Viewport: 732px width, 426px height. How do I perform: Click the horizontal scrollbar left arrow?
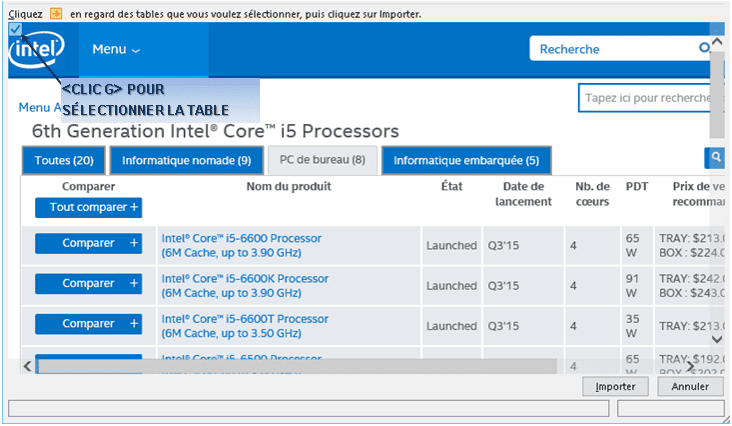point(27,366)
